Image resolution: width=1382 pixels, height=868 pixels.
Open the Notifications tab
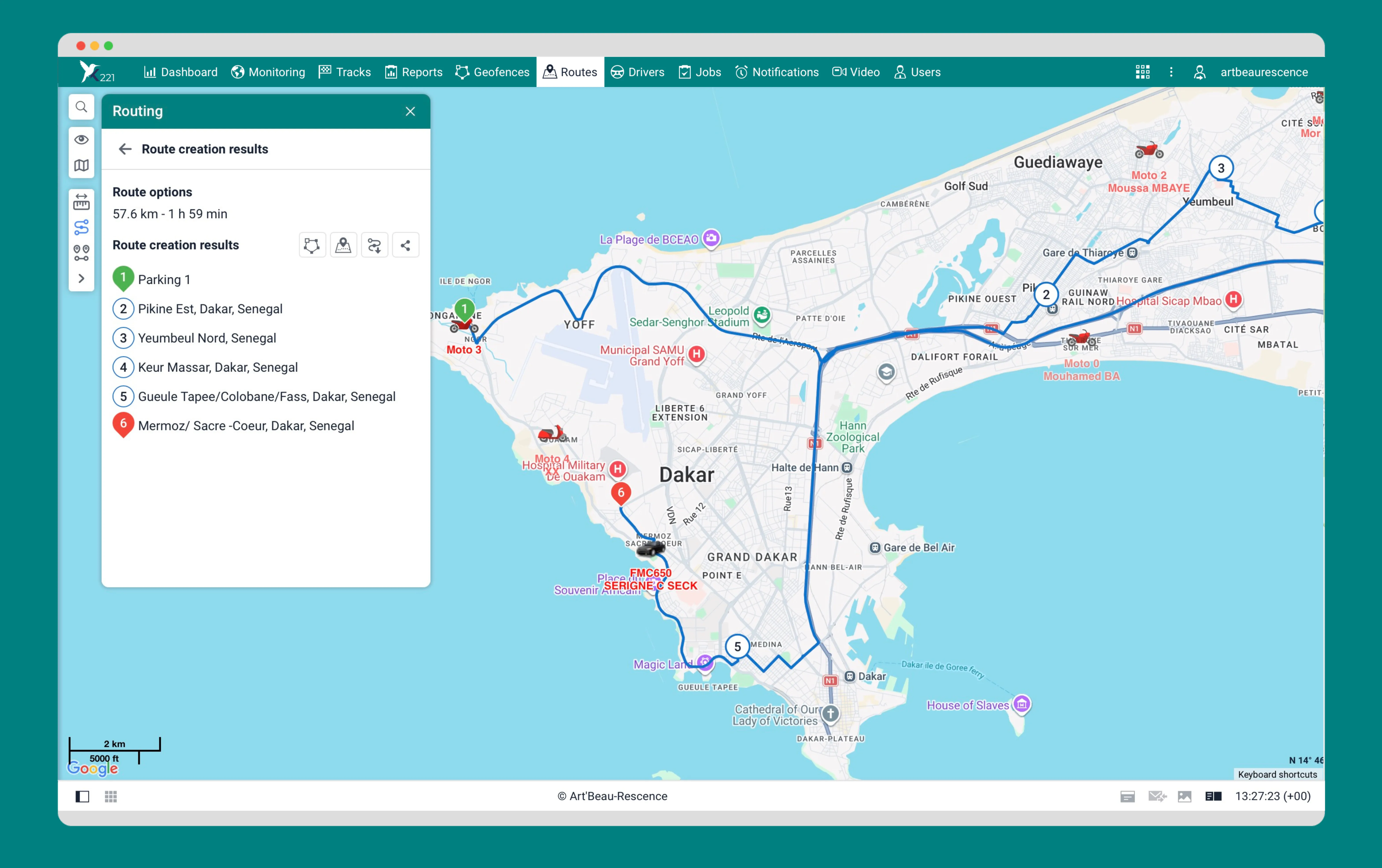[x=777, y=72]
